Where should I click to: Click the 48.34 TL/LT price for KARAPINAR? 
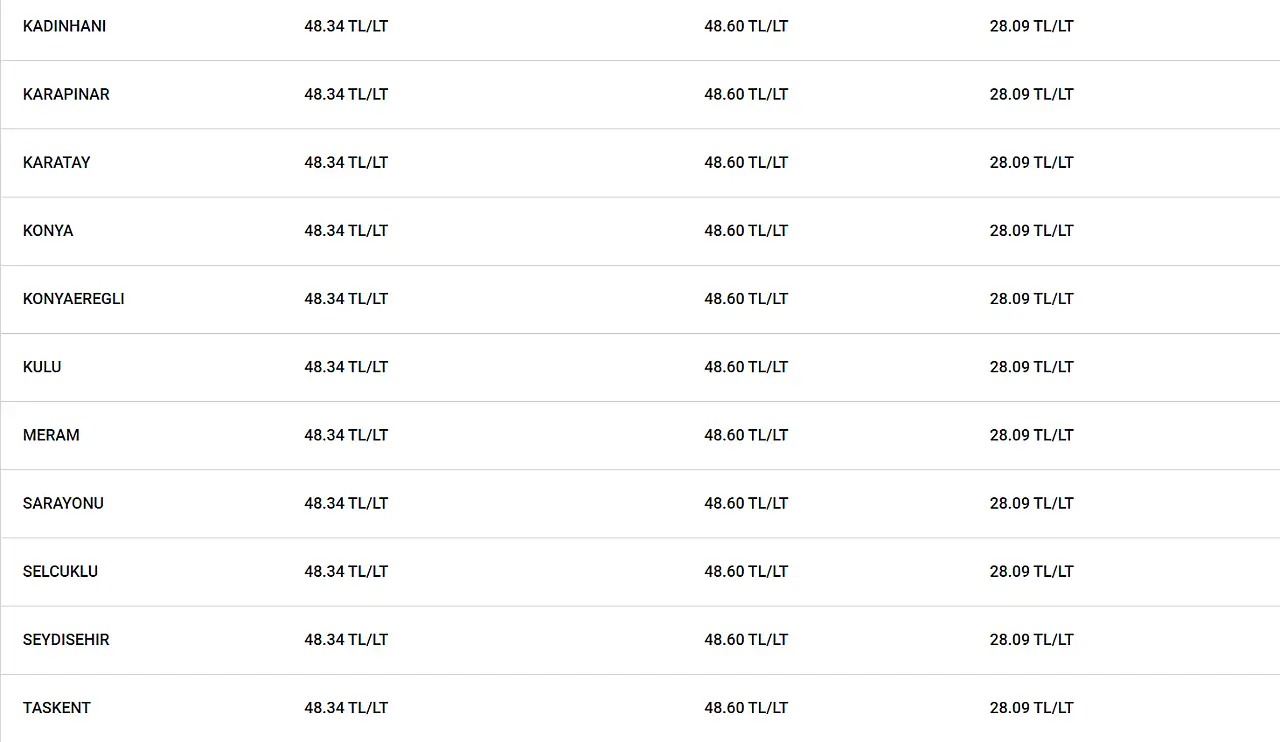(346, 94)
